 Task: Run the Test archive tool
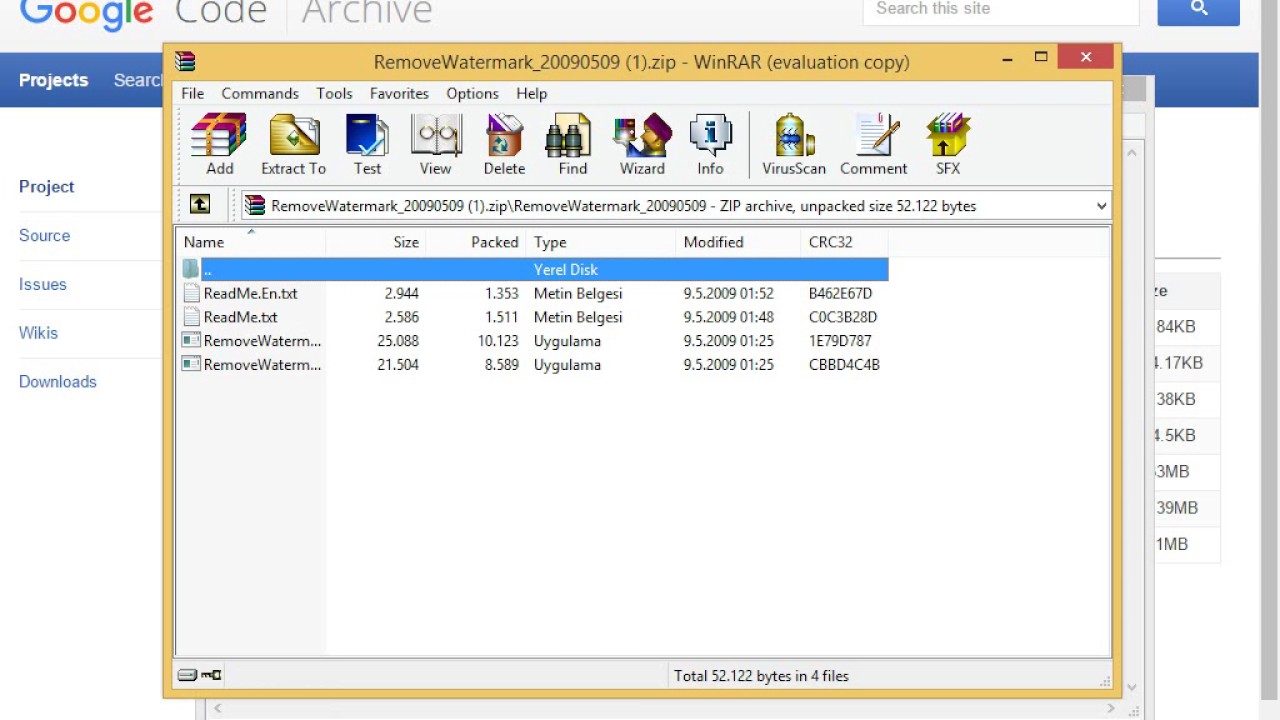click(x=367, y=144)
